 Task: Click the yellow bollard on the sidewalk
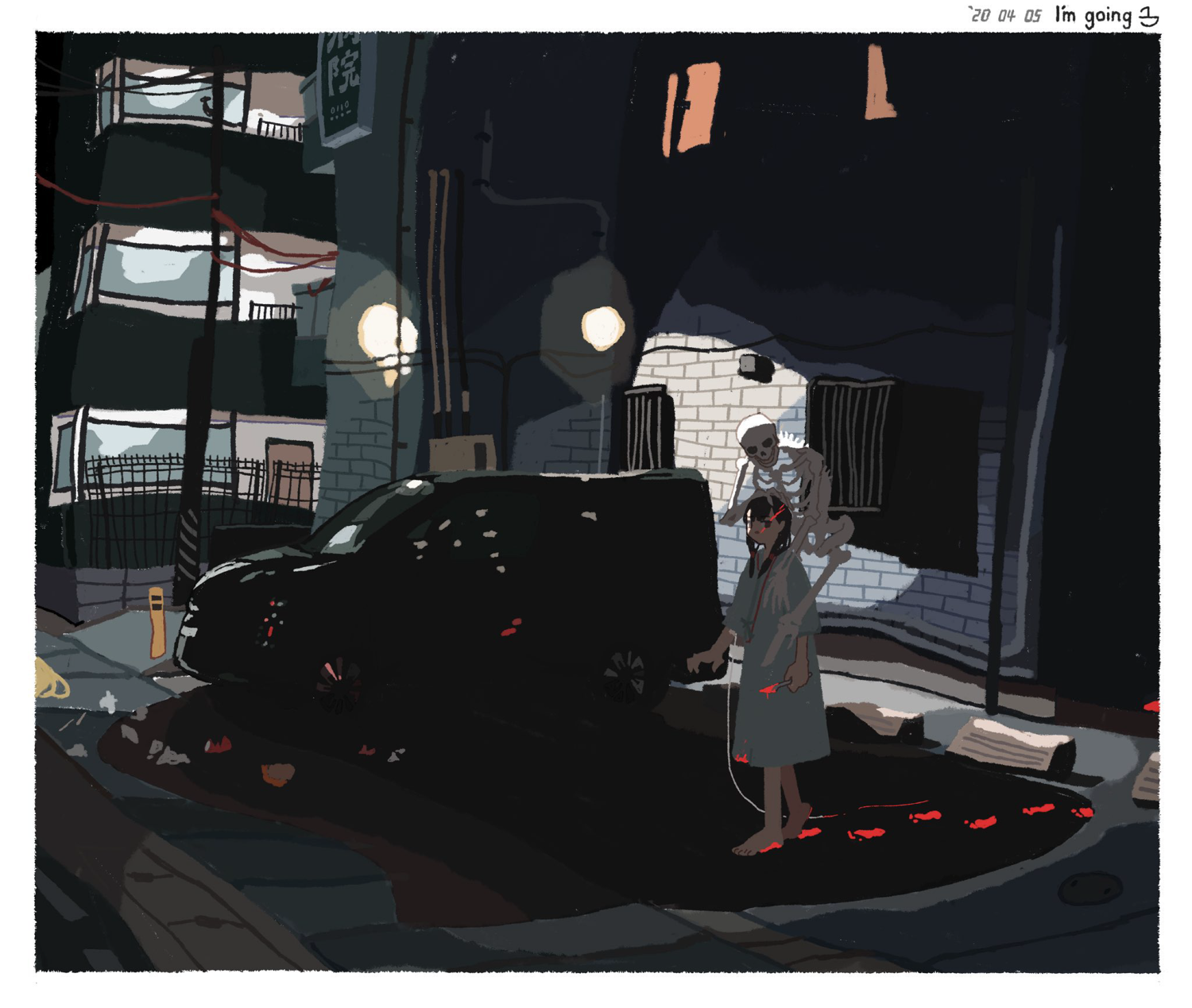157,622
